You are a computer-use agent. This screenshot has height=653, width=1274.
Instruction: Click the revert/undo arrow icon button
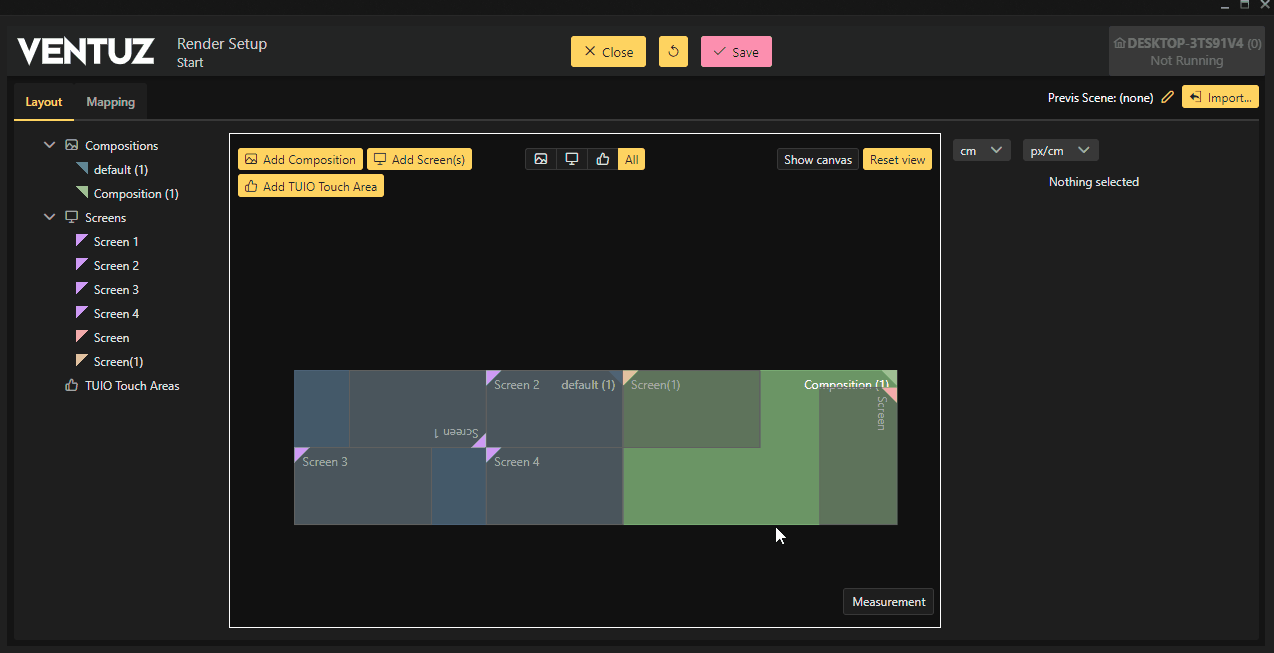pos(673,52)
